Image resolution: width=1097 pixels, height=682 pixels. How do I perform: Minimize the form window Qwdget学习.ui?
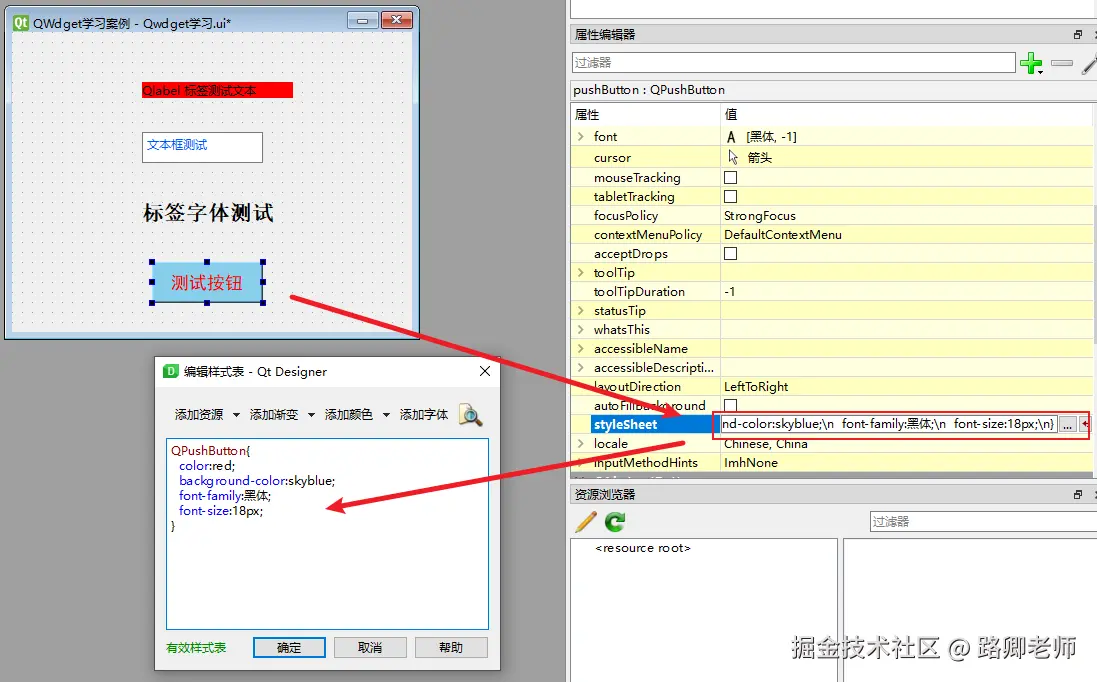(x=362, y=20)
